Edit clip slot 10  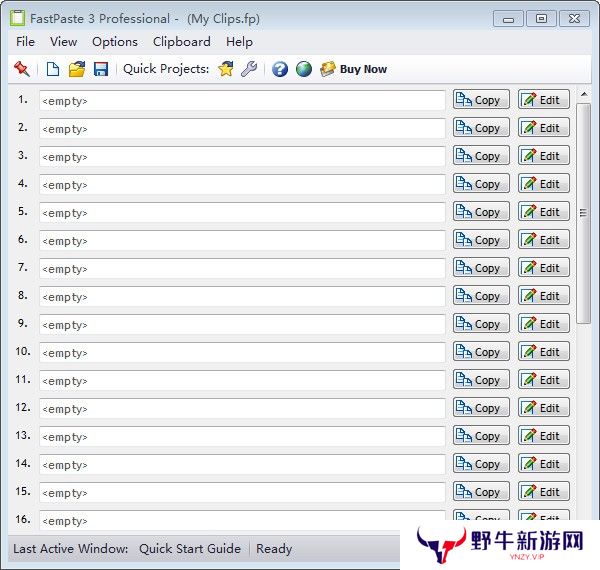coord(544,351)
